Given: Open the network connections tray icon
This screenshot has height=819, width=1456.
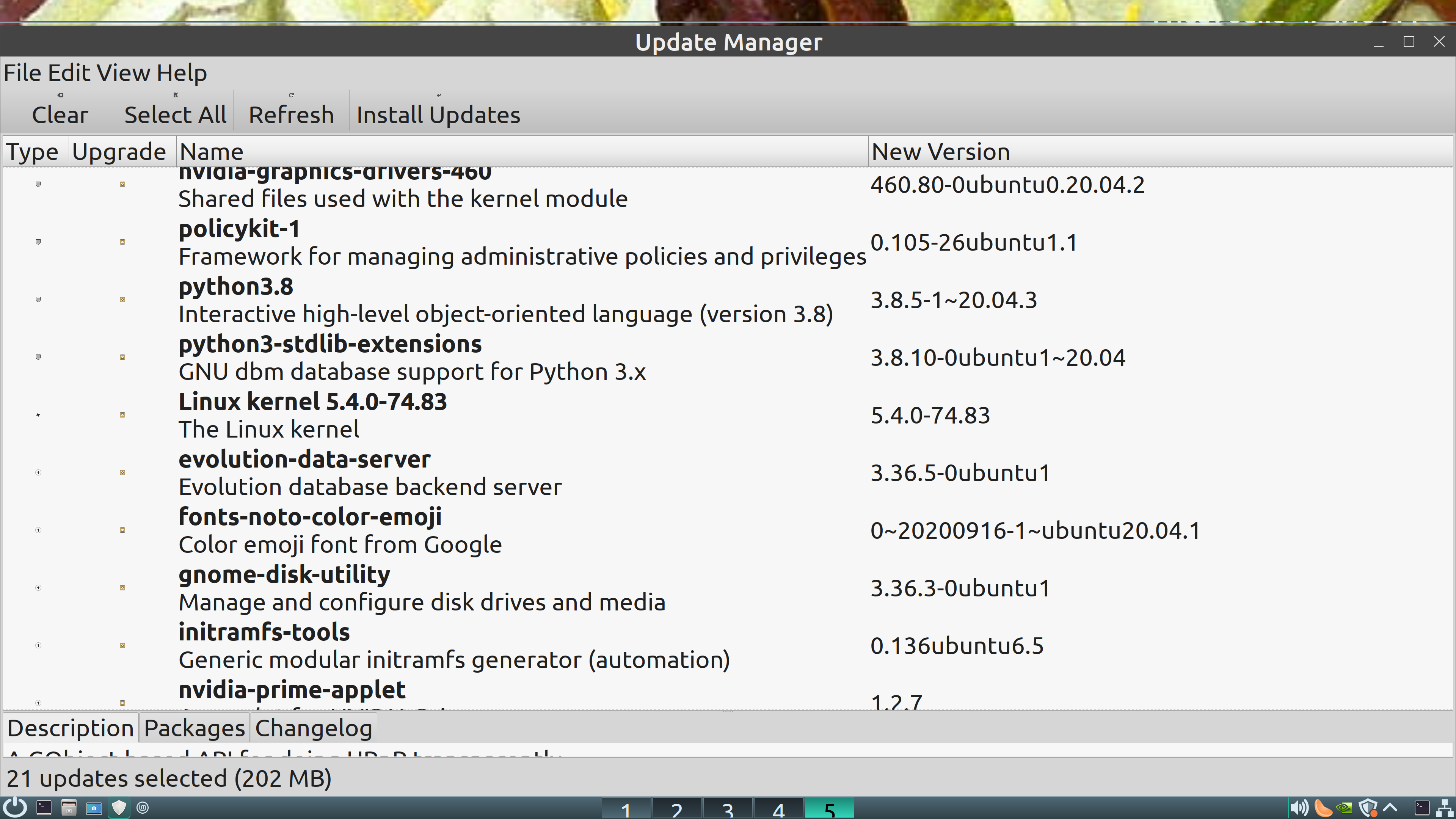Looking at the screenshot, I should pos(1445,808).
